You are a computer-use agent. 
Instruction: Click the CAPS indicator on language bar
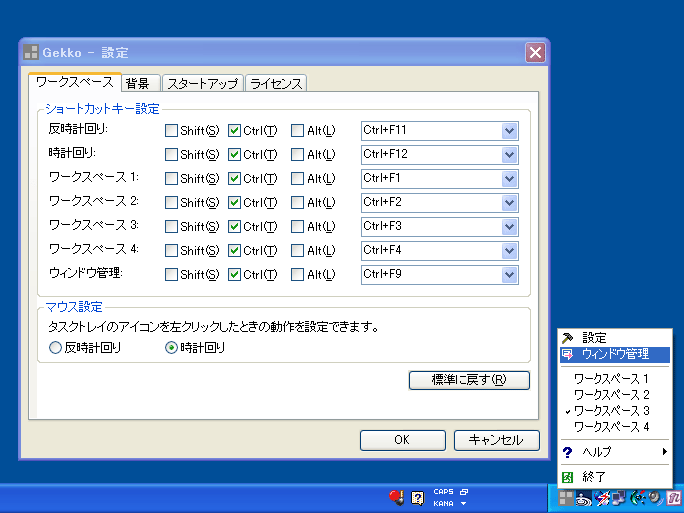coord(443,492)
